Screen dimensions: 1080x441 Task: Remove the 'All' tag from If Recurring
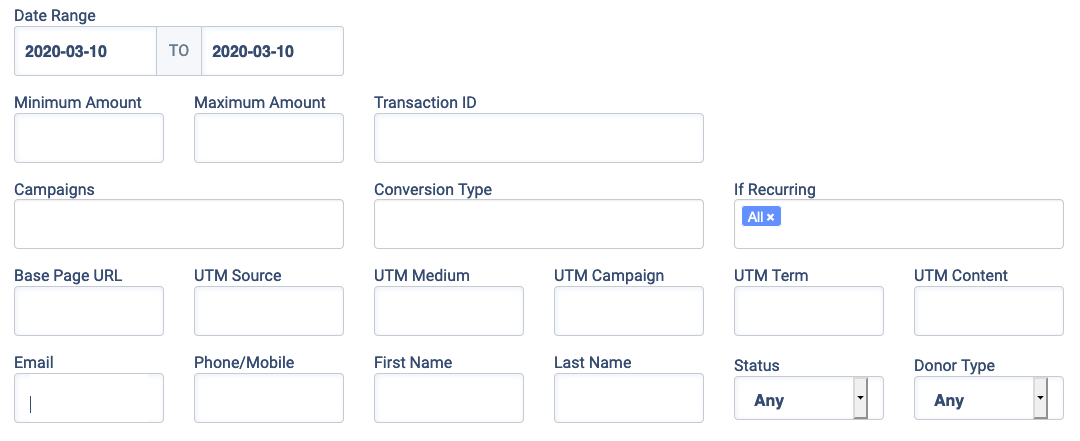tap(771, 217)
